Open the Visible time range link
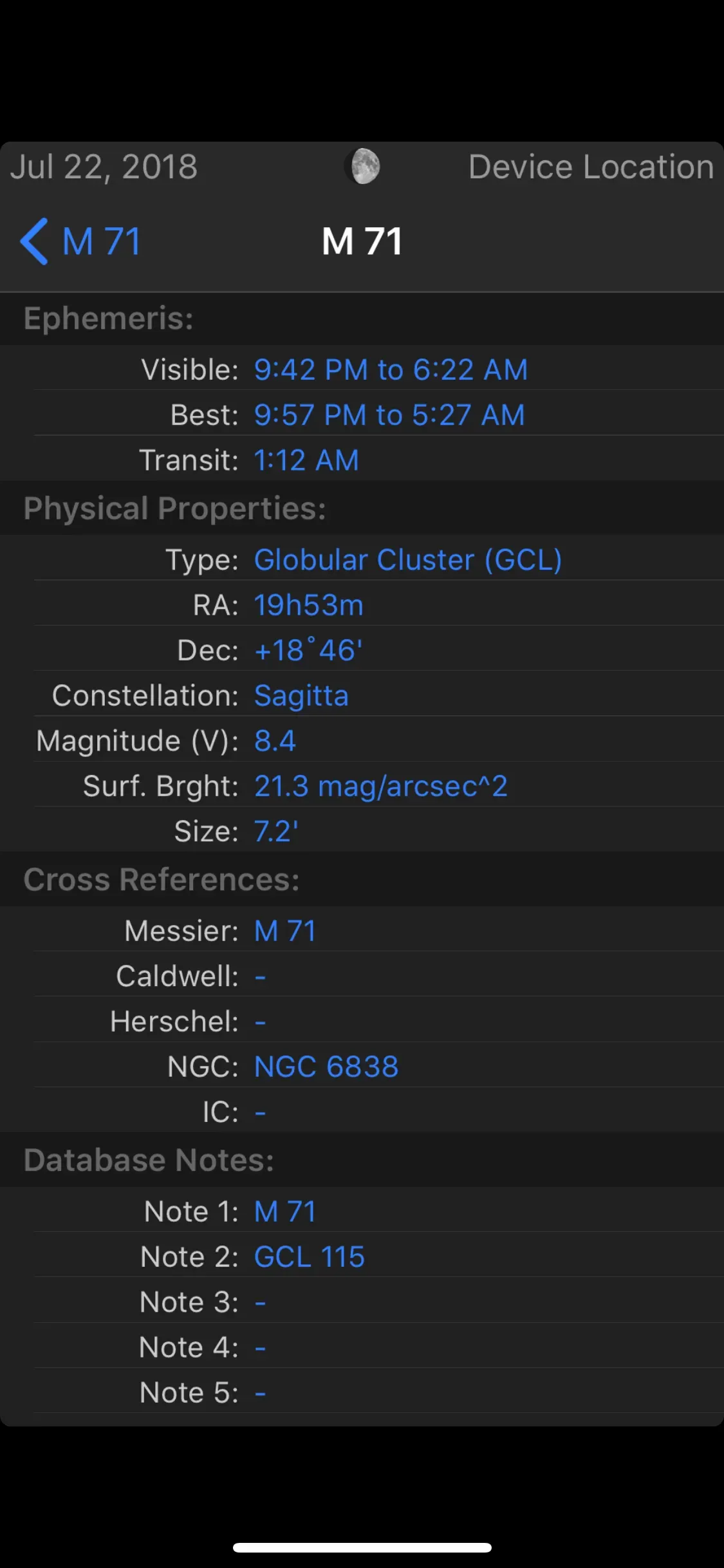The width and height of the screenshot is (724, 1568). point(391,369)
